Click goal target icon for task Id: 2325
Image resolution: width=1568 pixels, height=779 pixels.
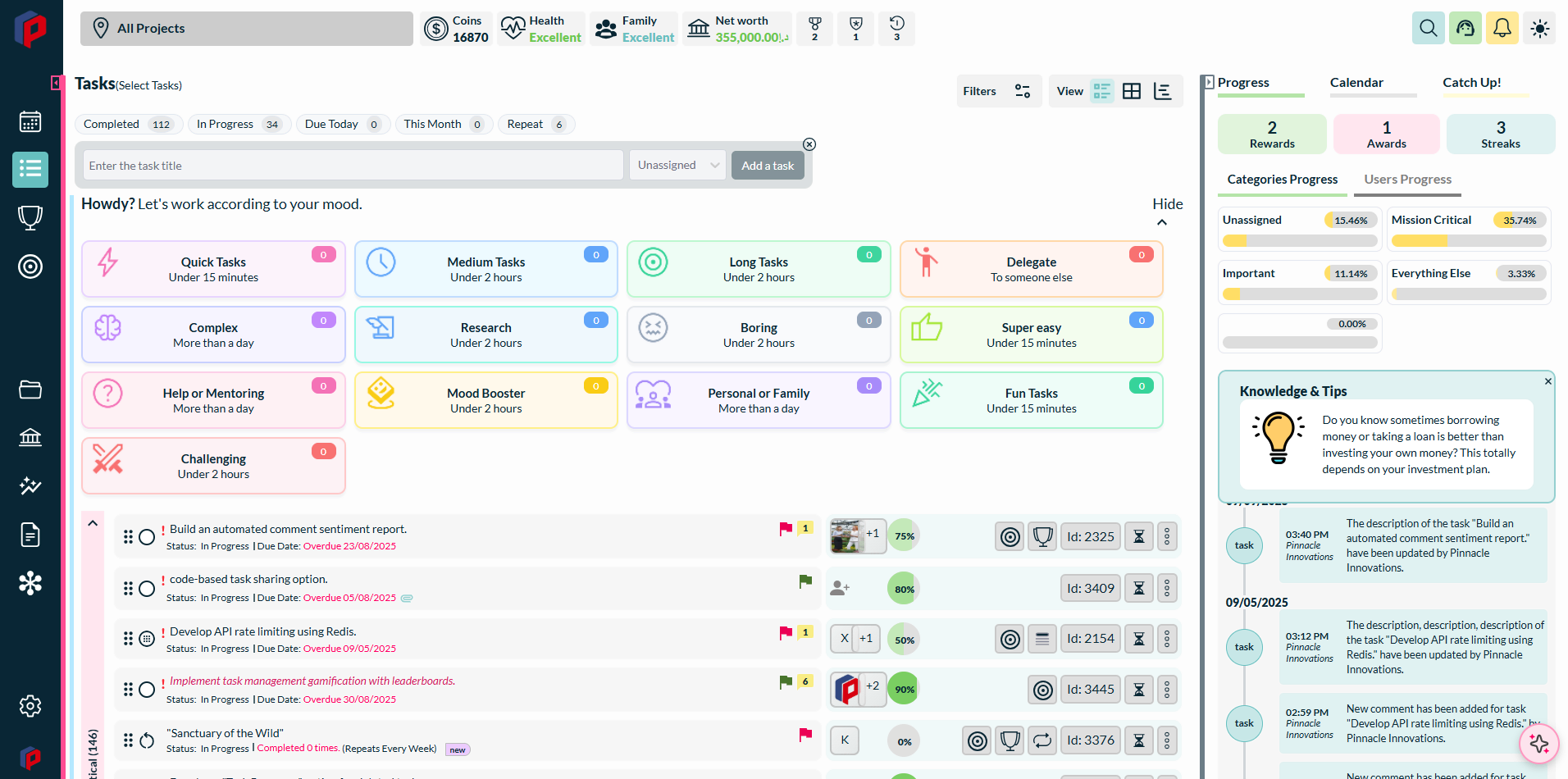pyautogui.click(x=1010, y=537)
